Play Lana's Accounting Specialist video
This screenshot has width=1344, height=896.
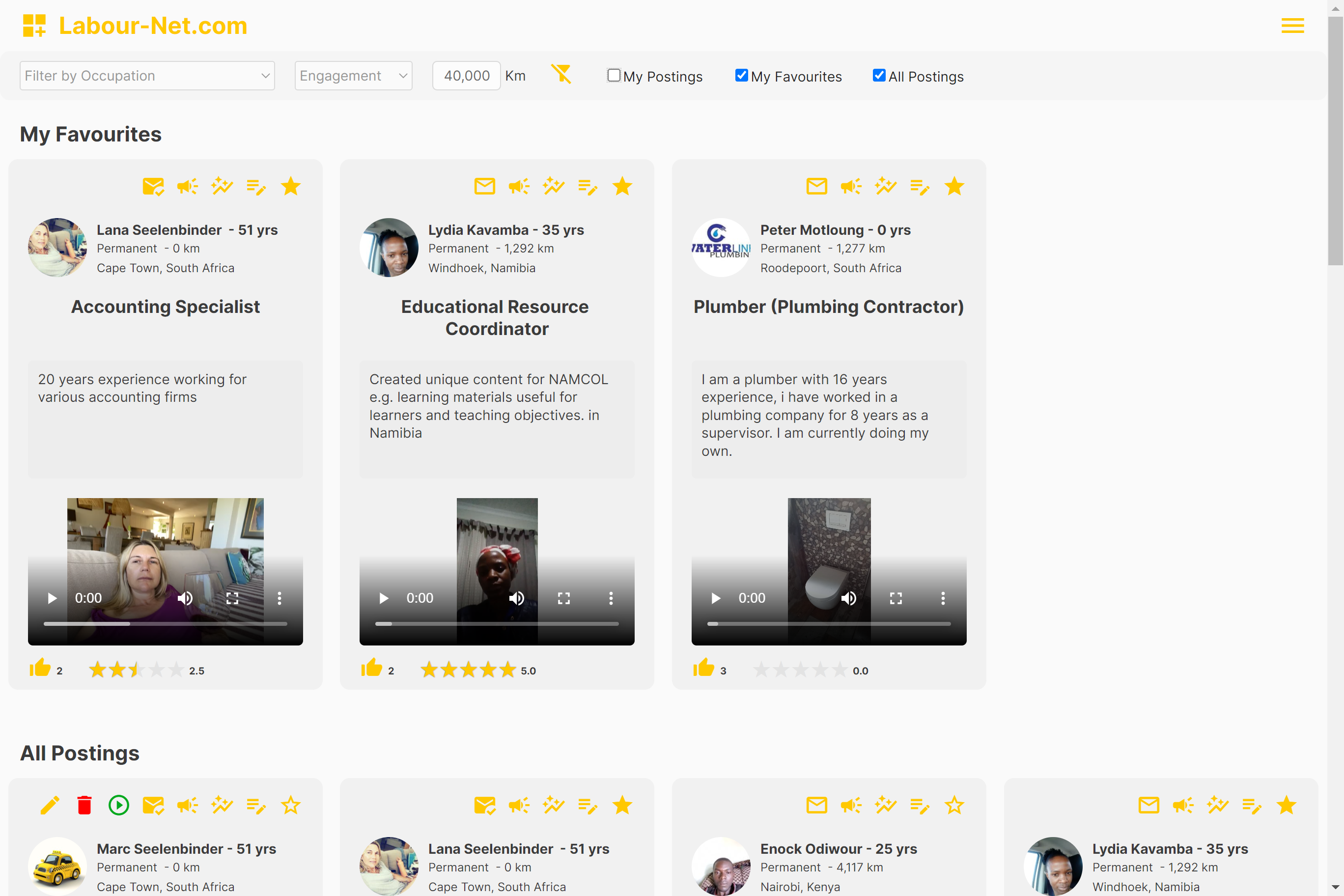click(52, 598)
